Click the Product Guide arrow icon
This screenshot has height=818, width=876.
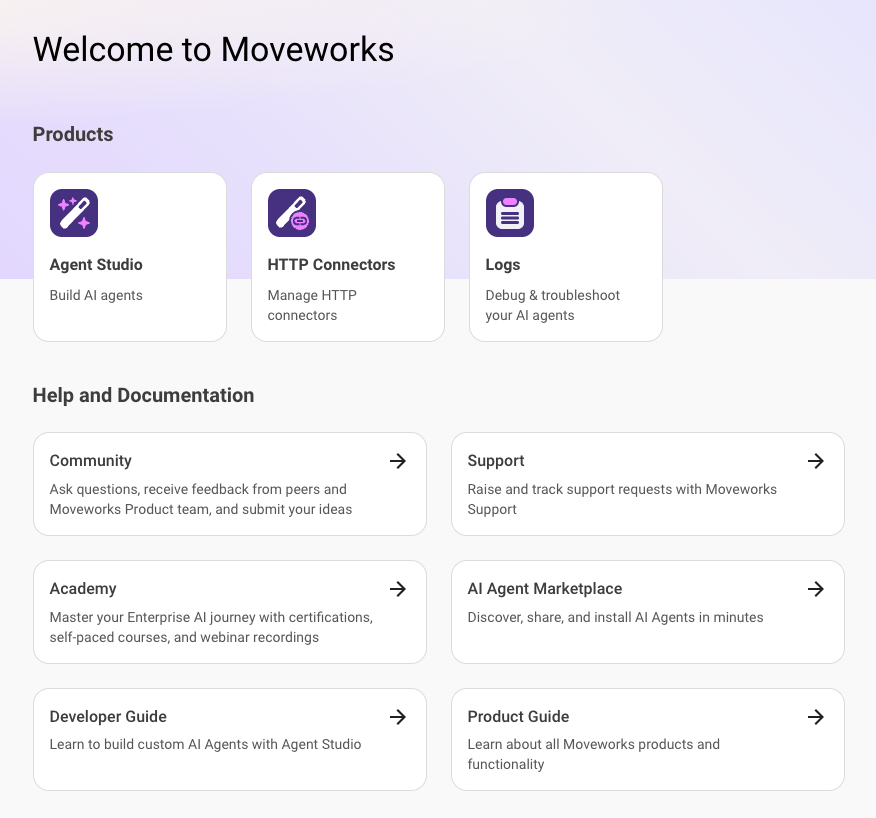(x=816, y=717)
